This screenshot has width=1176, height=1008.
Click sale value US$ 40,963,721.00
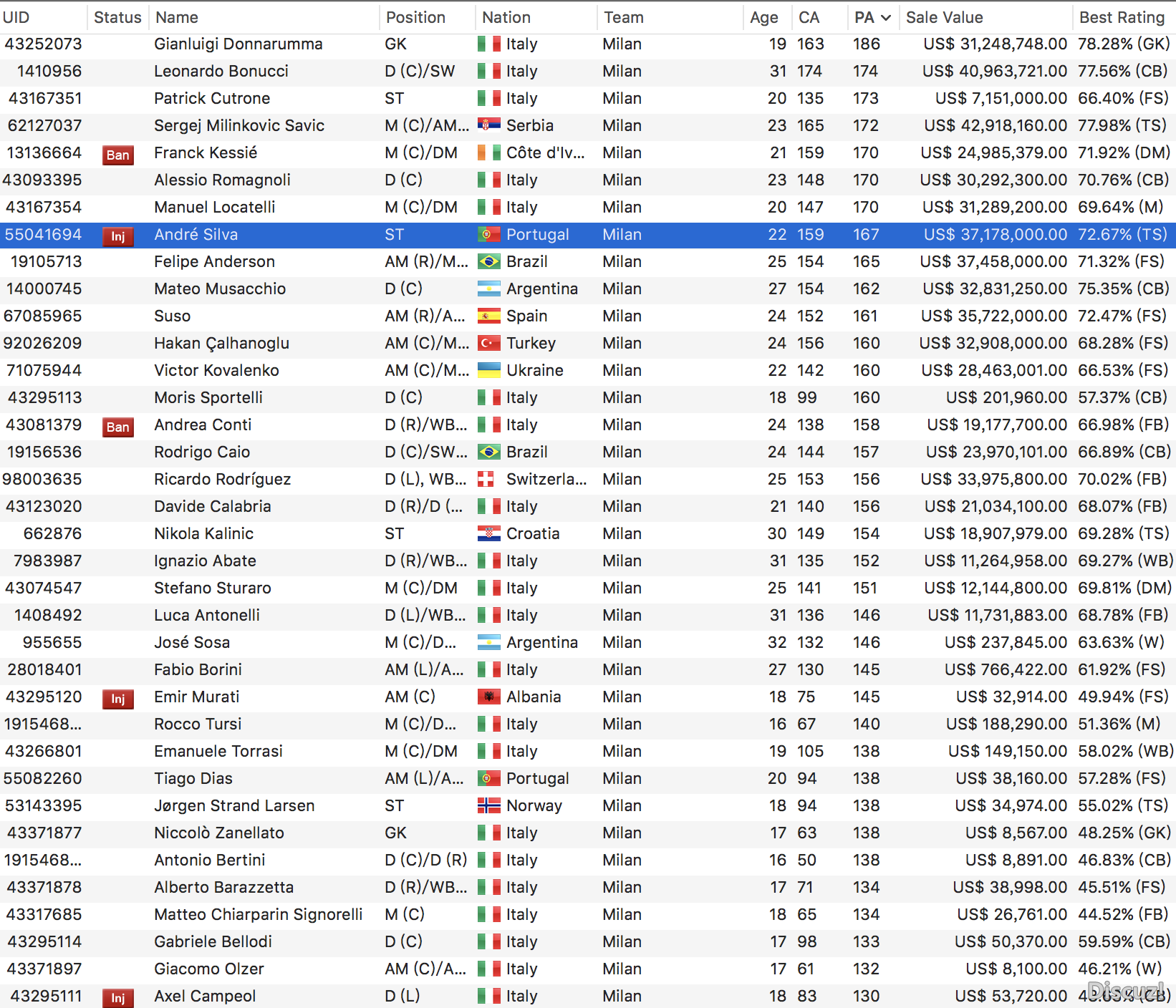(995, 71)
